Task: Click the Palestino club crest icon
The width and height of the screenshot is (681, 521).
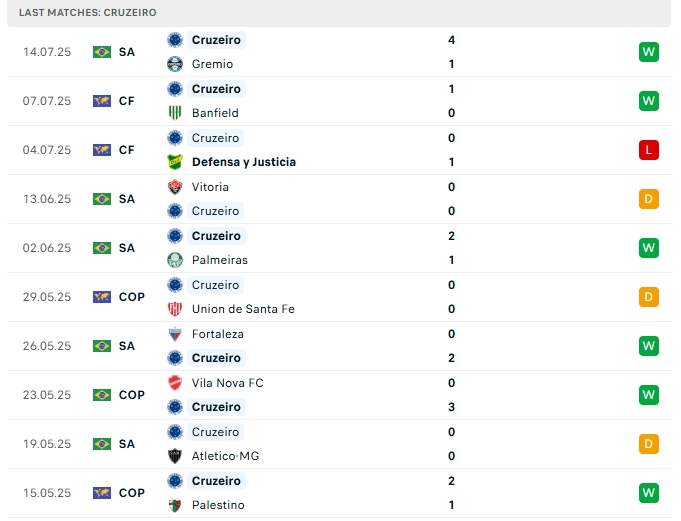Action: [x=175, y=505]
